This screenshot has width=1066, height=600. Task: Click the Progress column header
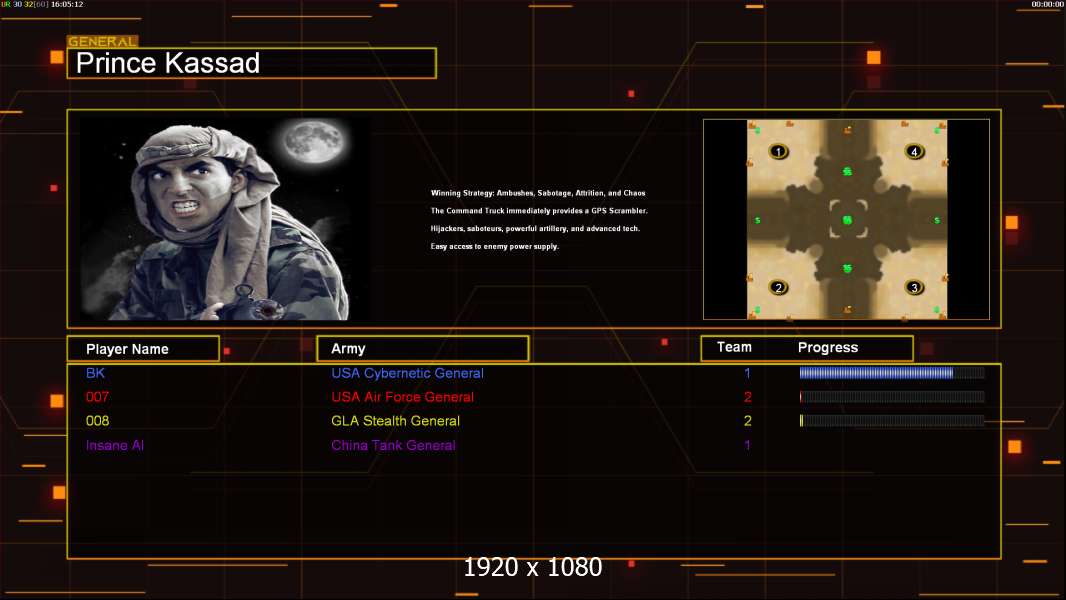coord(828,348)
